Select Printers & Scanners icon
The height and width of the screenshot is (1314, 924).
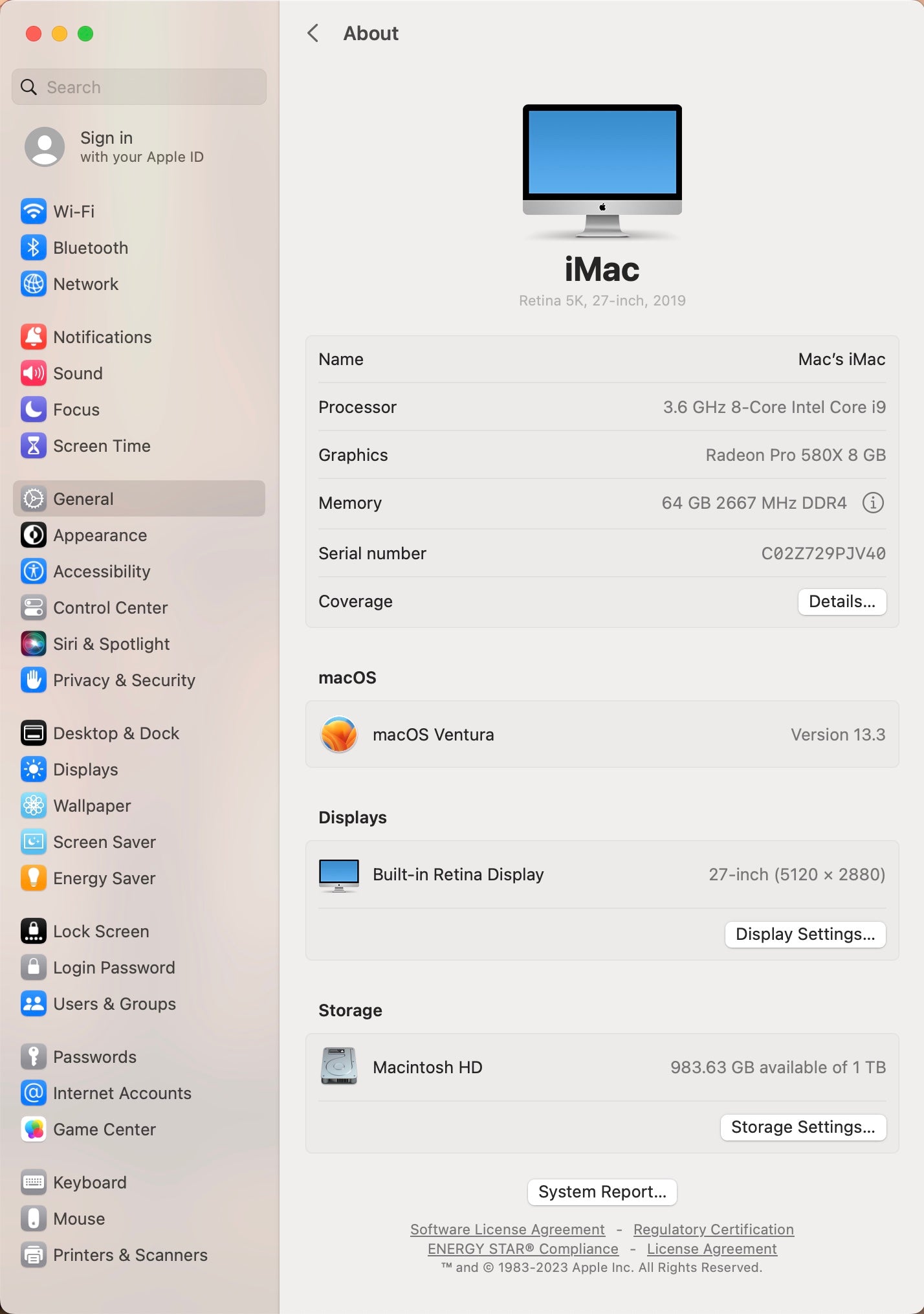(34, 1254)
